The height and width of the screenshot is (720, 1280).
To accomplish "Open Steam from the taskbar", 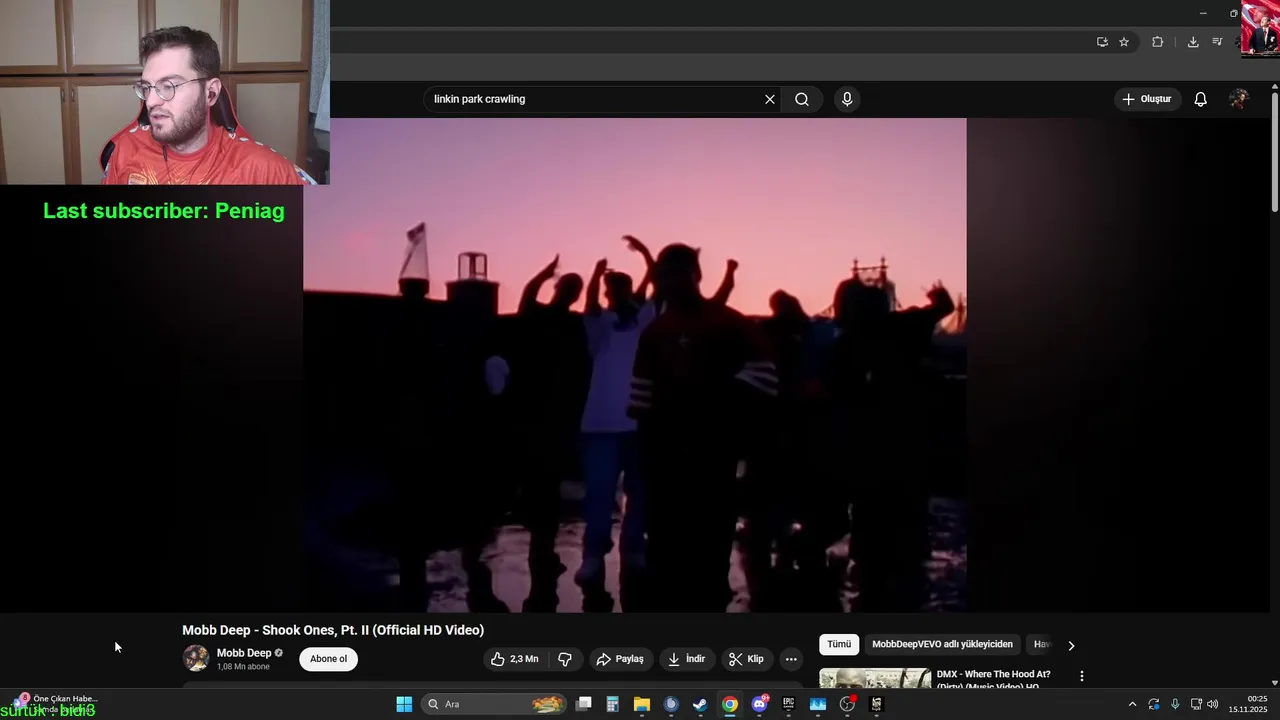I will click(x=700, y=704).
